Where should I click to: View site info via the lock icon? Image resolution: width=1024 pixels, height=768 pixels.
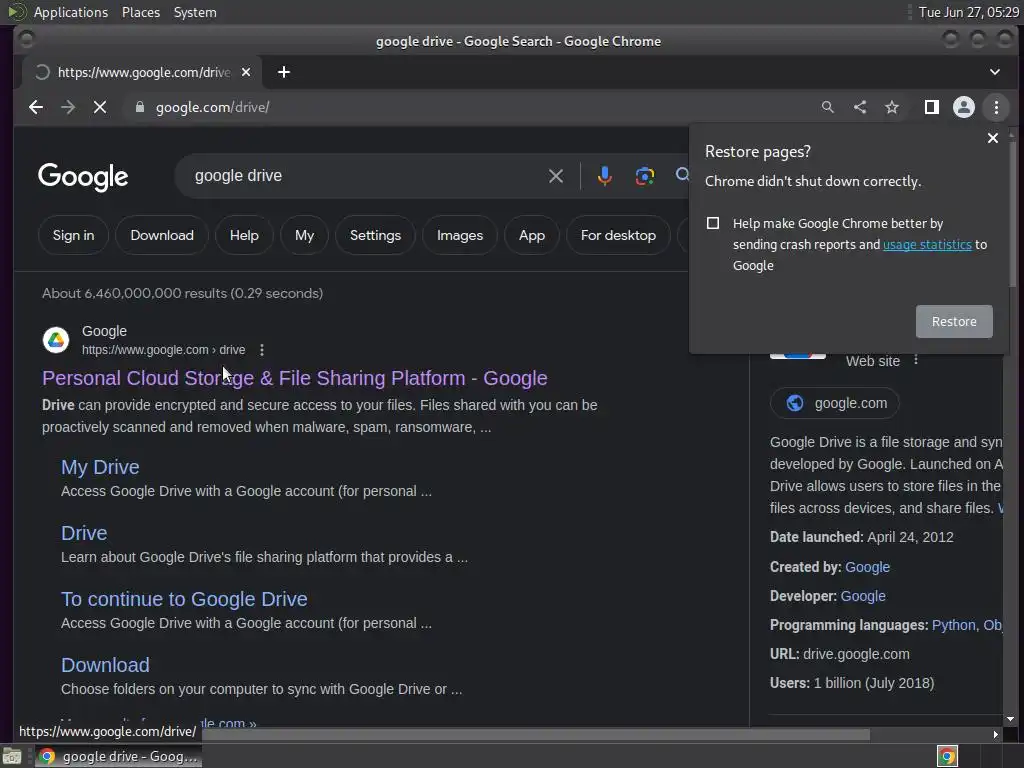139,107
